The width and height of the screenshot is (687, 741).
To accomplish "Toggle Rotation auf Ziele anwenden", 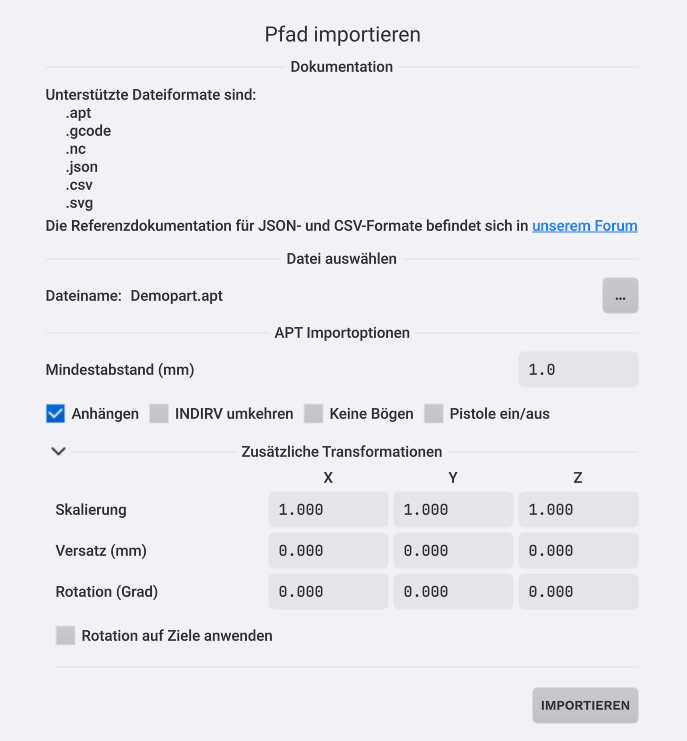I will 66,635.
